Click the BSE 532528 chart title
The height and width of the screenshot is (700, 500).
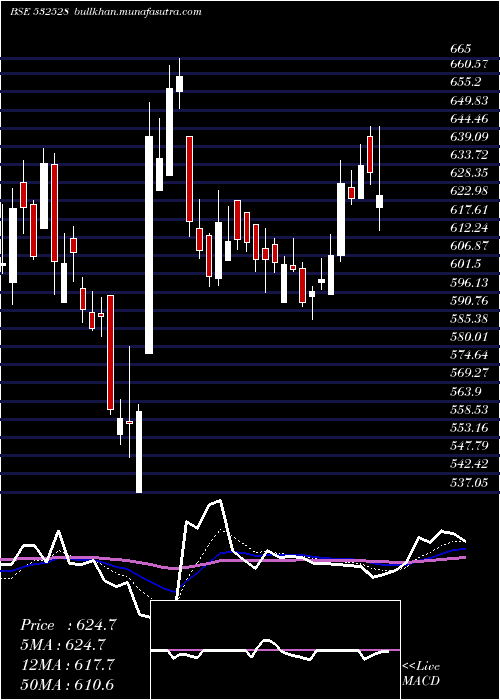tap(39, 12)
